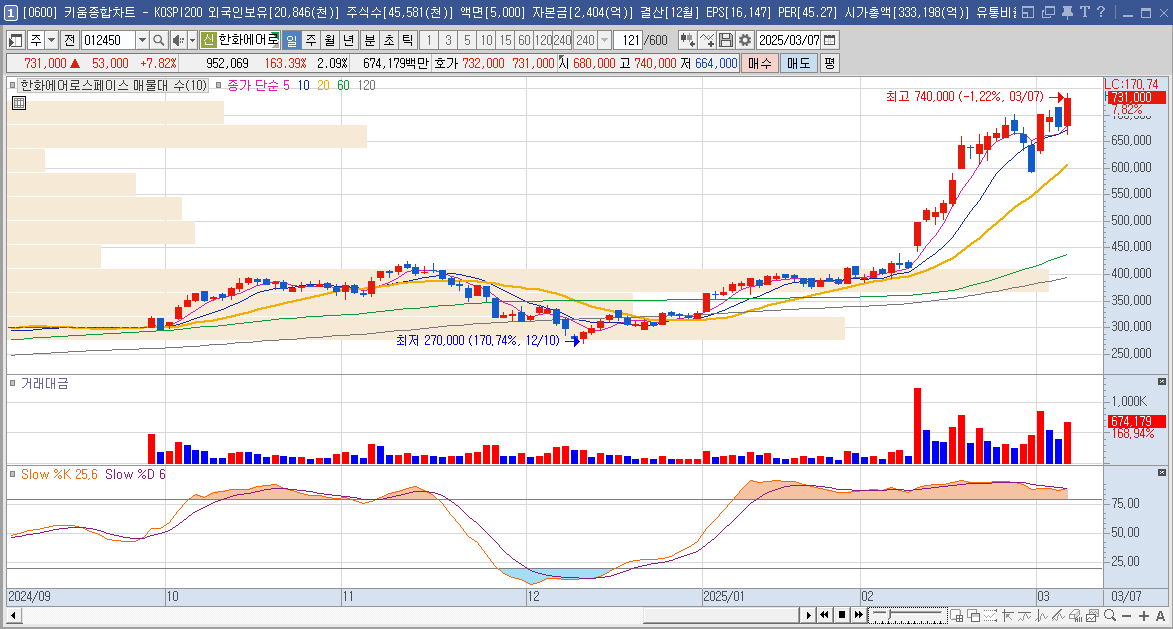Rewind the chart replay

coord(824,615)
